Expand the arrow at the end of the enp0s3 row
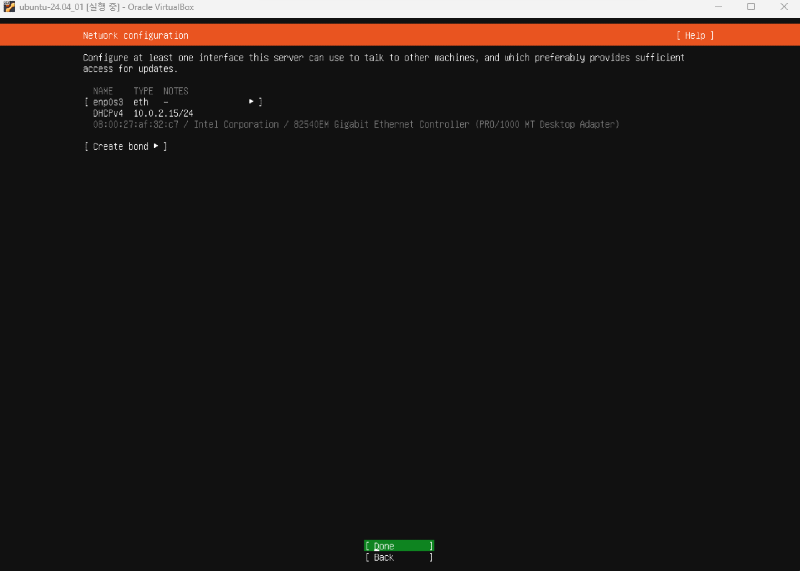This screenshot has width=800, height=571. tap(251, 102)
